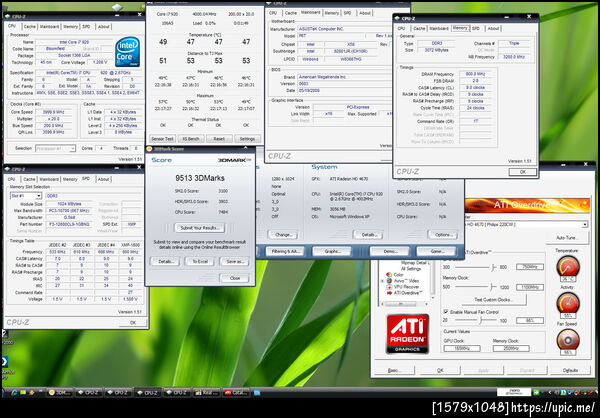Open Filtering & AA in 3DMark
The width and height of the screenshot is (600, 418).
coord(285,251)
